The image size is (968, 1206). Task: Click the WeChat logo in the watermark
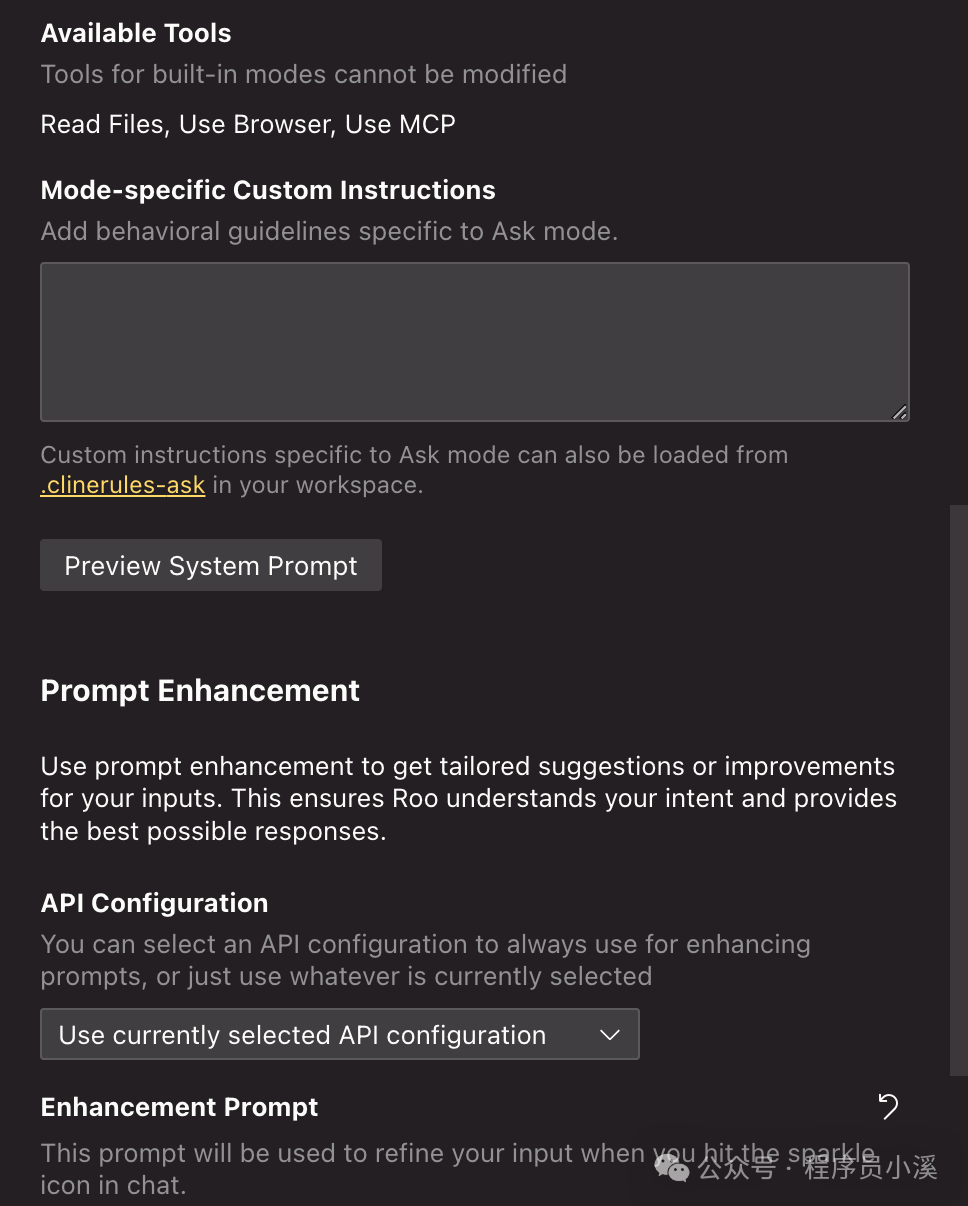click(672, 1166)
